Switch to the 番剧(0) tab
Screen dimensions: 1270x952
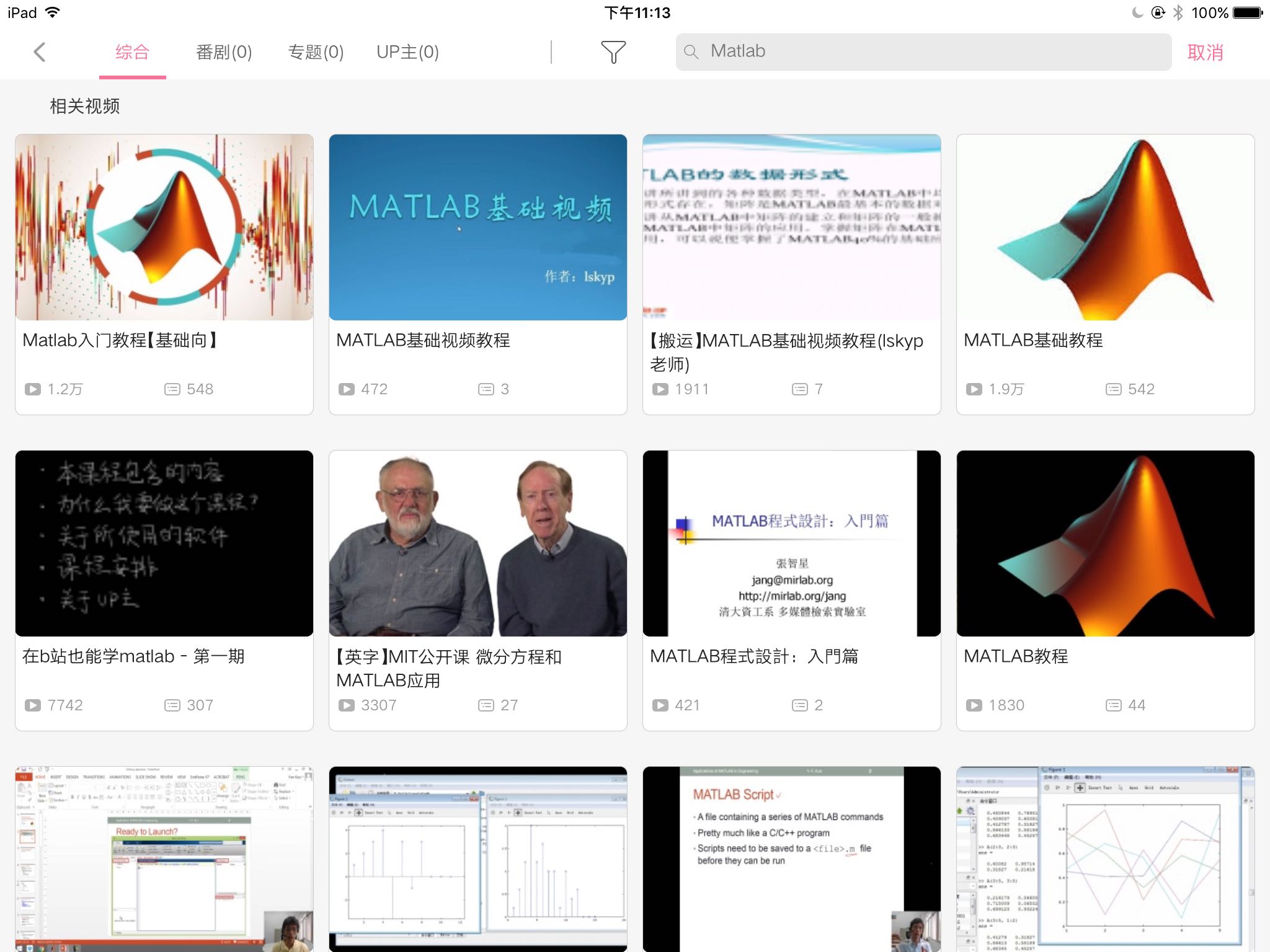pyautogui.click(x=224, y=52)
